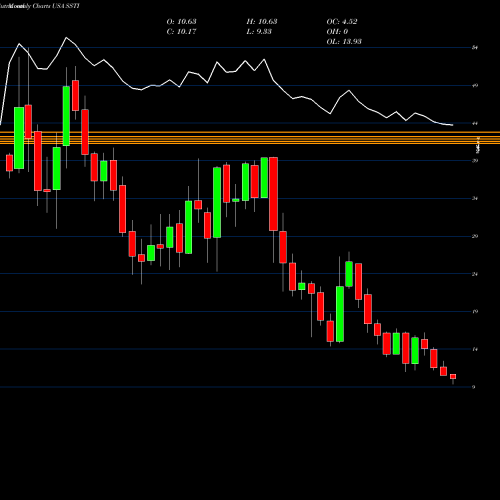Click the 34 price axis label
Image resolution: width=500 pixels, height=500 pixels.
pyautogui.click(x=475, y=198)
